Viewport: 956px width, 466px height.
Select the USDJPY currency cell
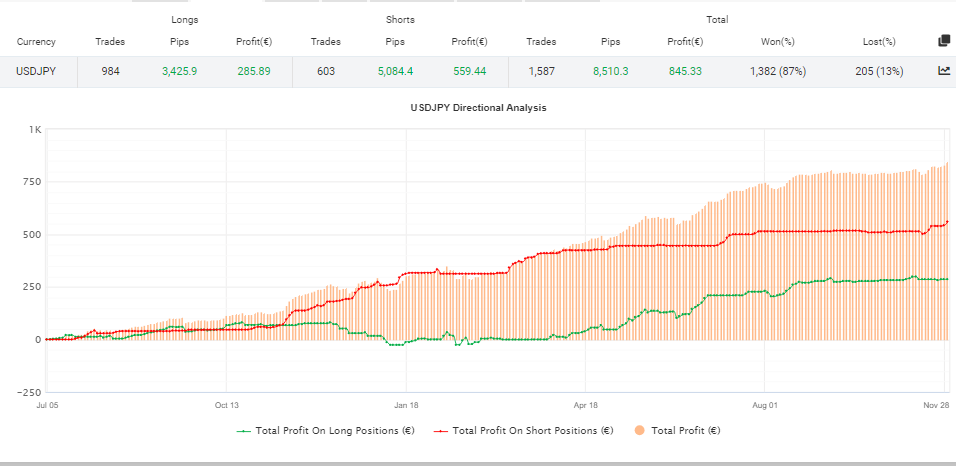[37, 71]
